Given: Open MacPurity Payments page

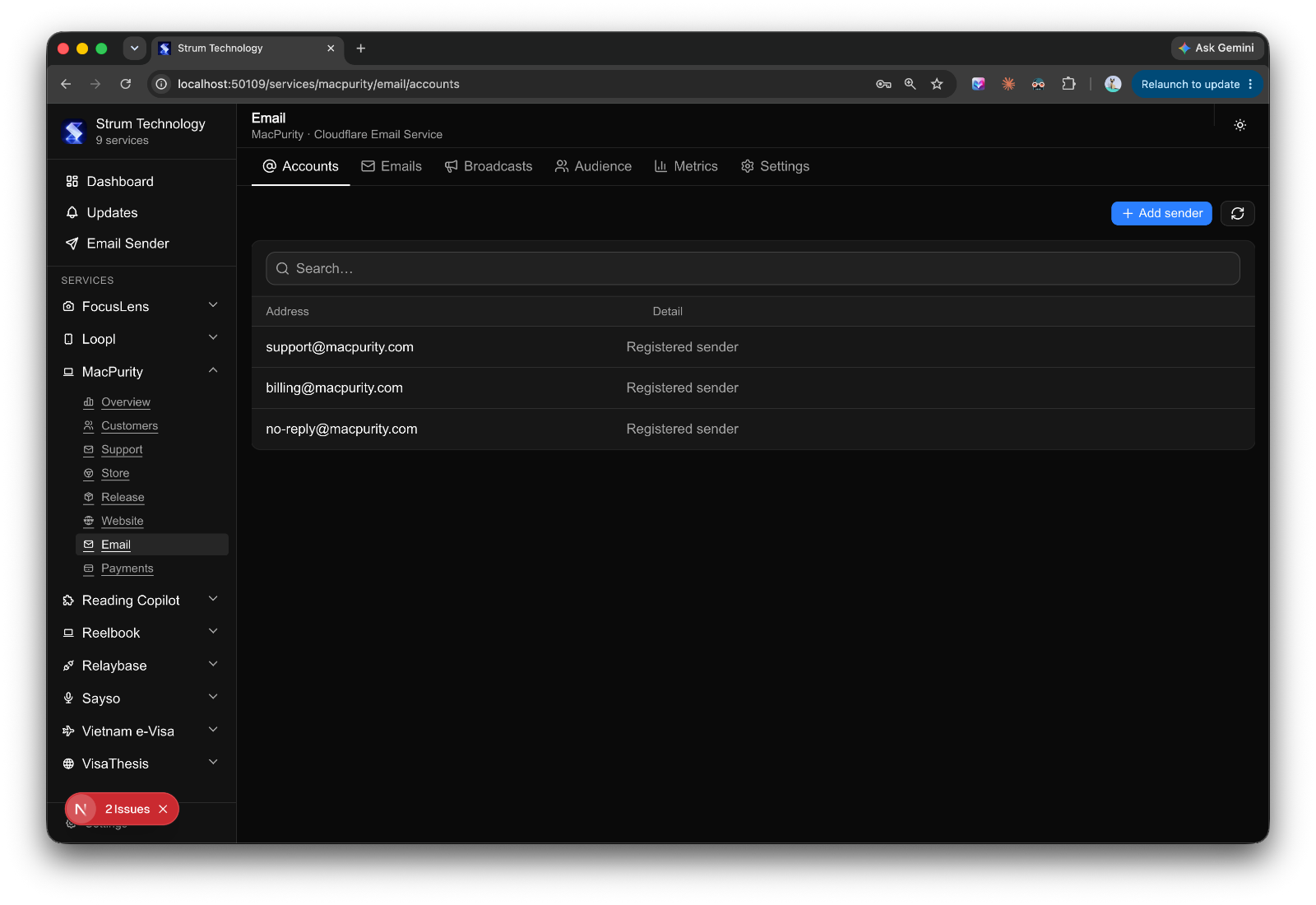Looking at the screenshot, I should click(127, 569).
